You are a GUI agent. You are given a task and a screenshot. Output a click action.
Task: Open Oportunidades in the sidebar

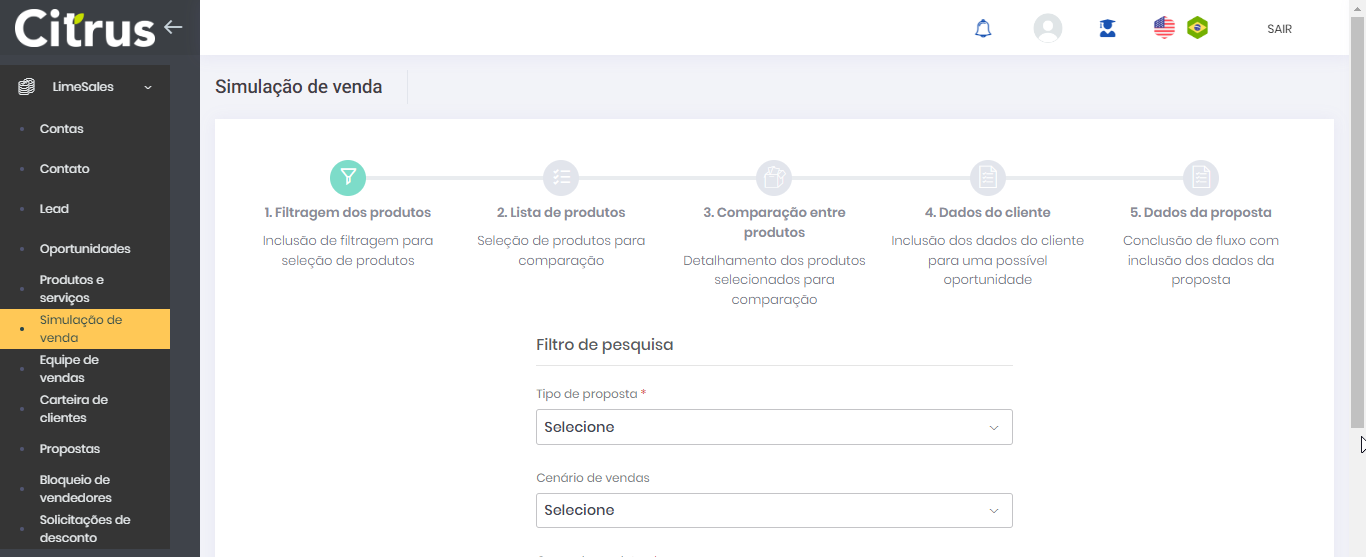tap(85, 249)
